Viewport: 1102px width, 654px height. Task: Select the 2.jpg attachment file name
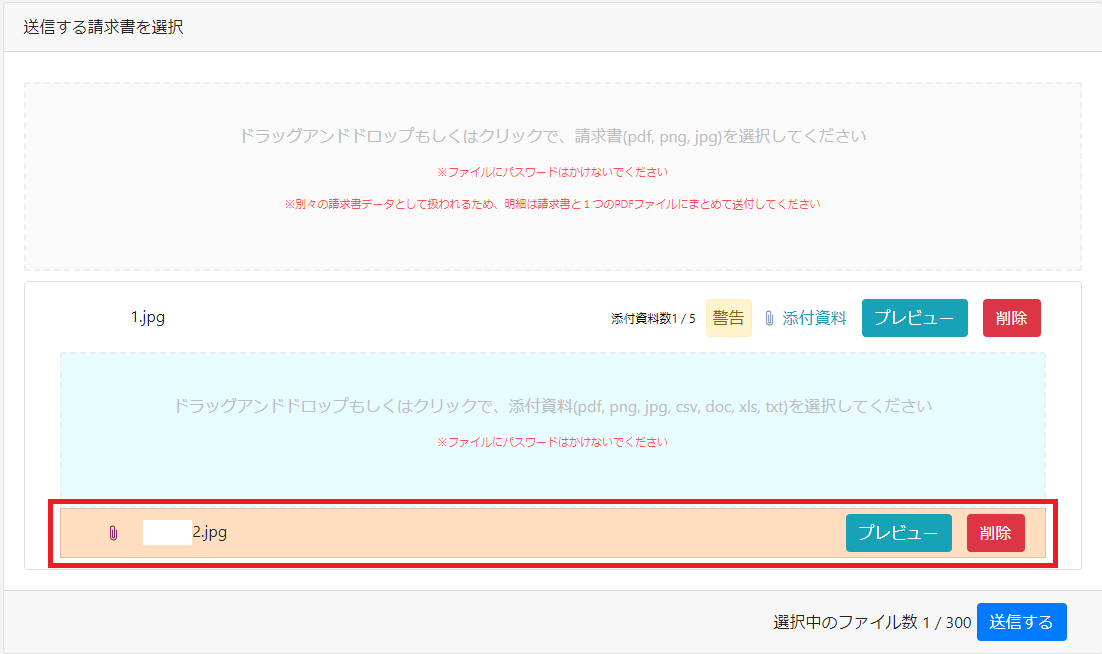pos(209,532)
